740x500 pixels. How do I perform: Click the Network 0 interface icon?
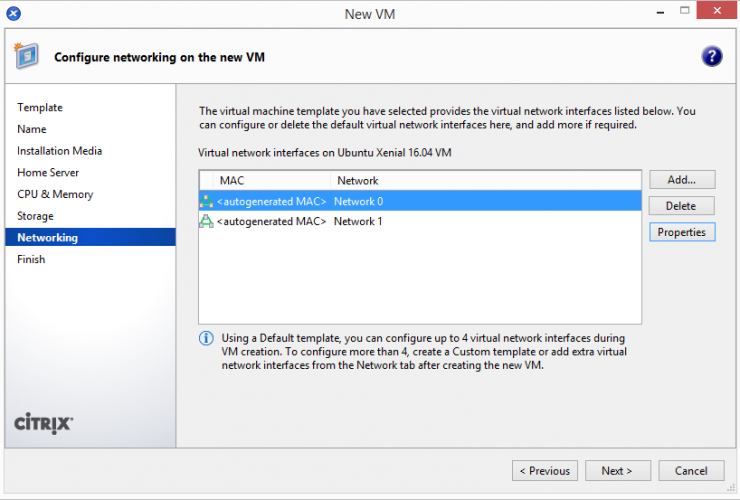(x=207, y=201)
